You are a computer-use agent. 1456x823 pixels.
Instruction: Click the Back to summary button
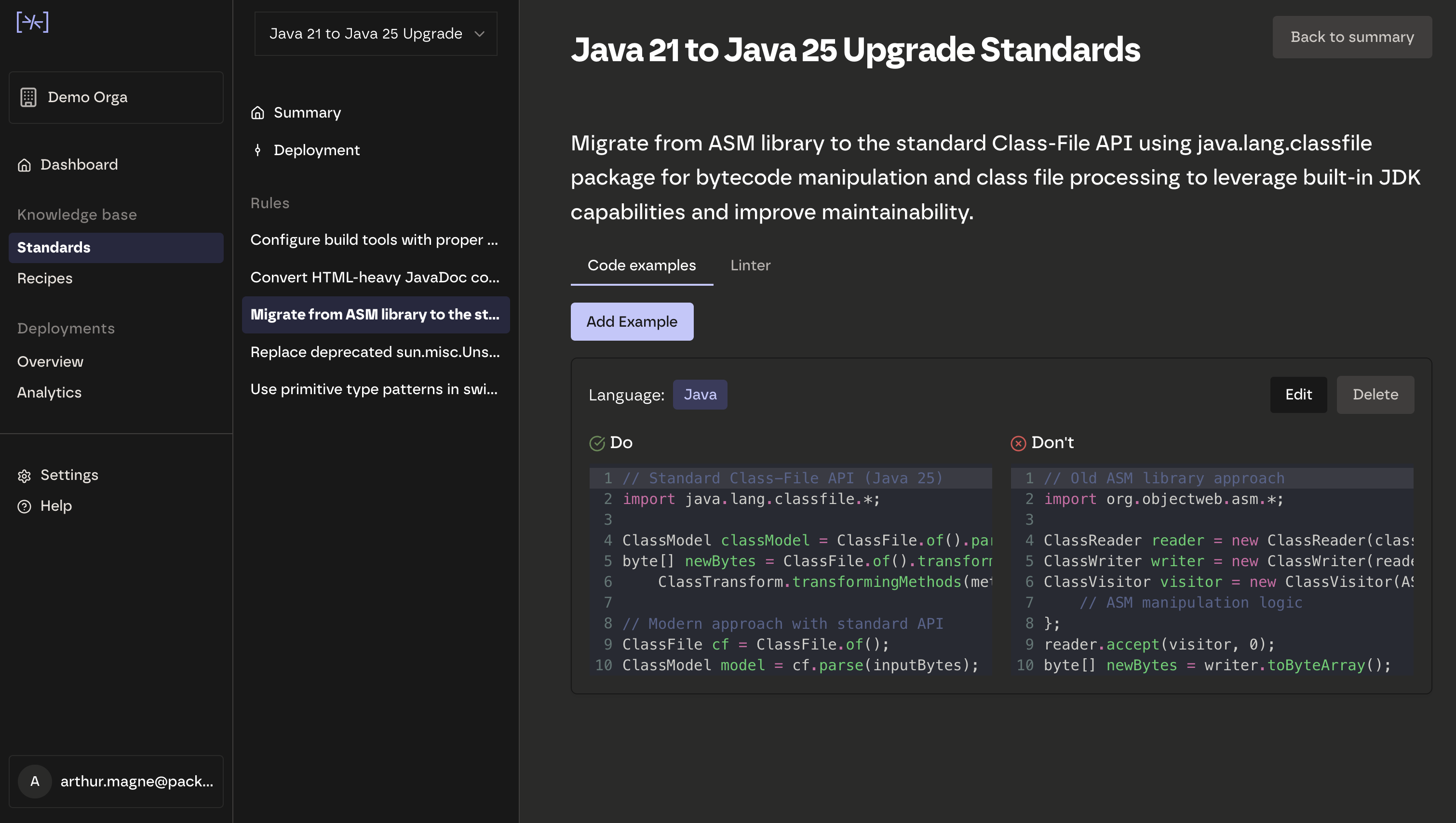point(1352,36)
